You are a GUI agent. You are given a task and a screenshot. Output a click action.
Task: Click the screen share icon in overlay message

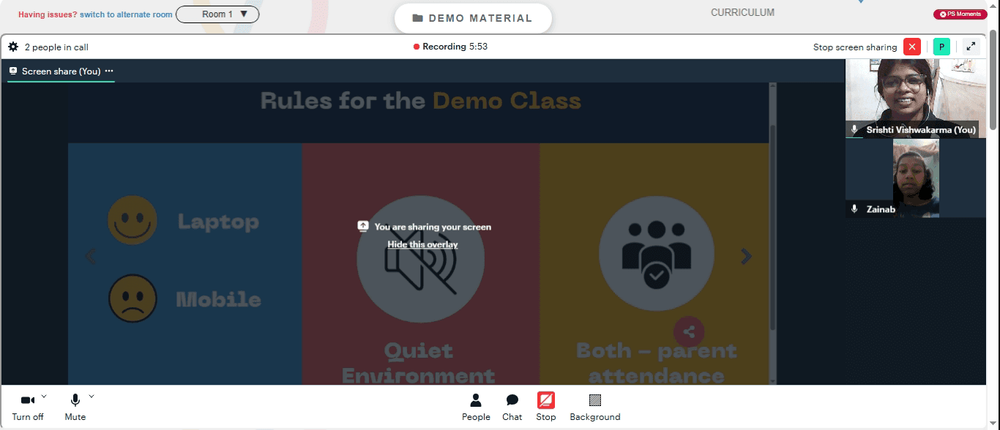pyautogui.click(x=363, y=226)
